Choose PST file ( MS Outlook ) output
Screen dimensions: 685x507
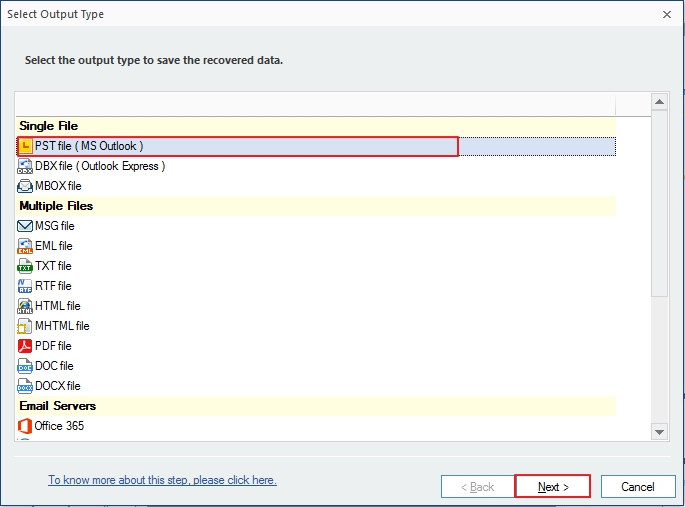(x=89, y=146)
